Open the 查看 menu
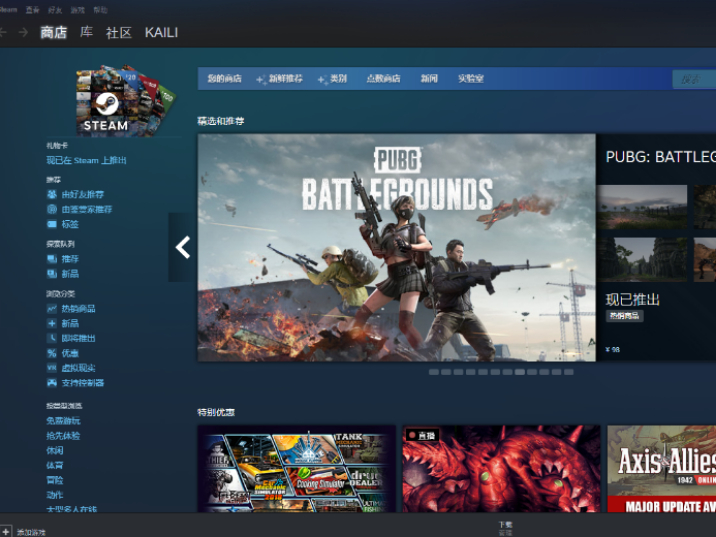This screenshot has height=537, width=716. [x=32, y=10]
